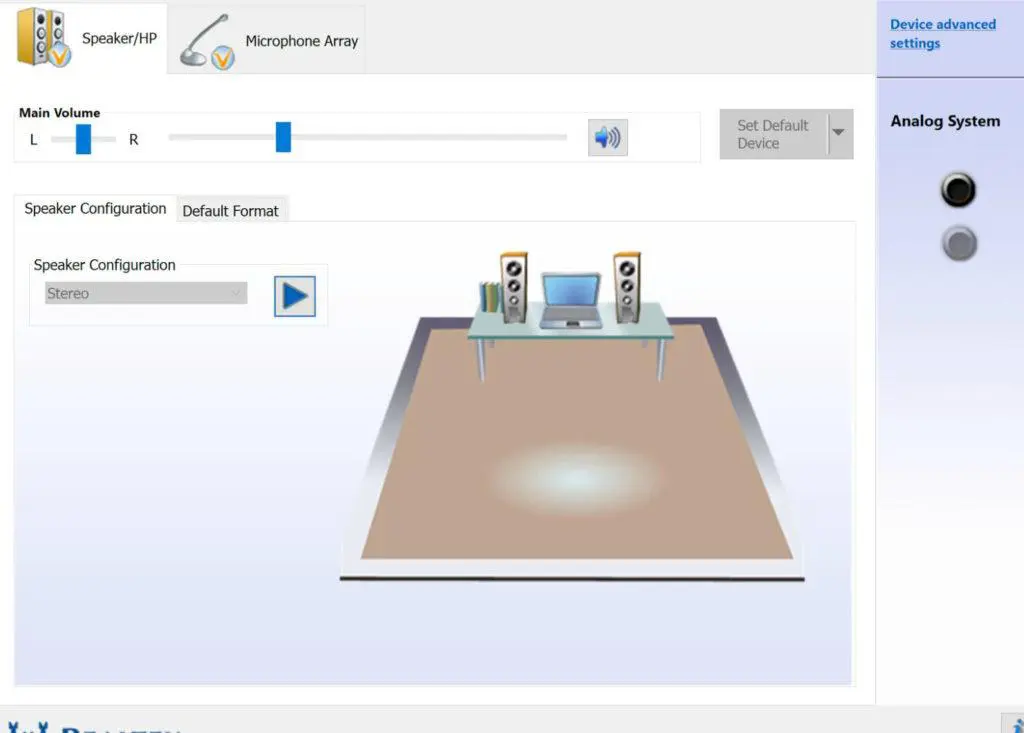The width and height of the screenshot is (1024, 733).
Task: Click the L/R balance slider handle
Action: tap(83, 139)
